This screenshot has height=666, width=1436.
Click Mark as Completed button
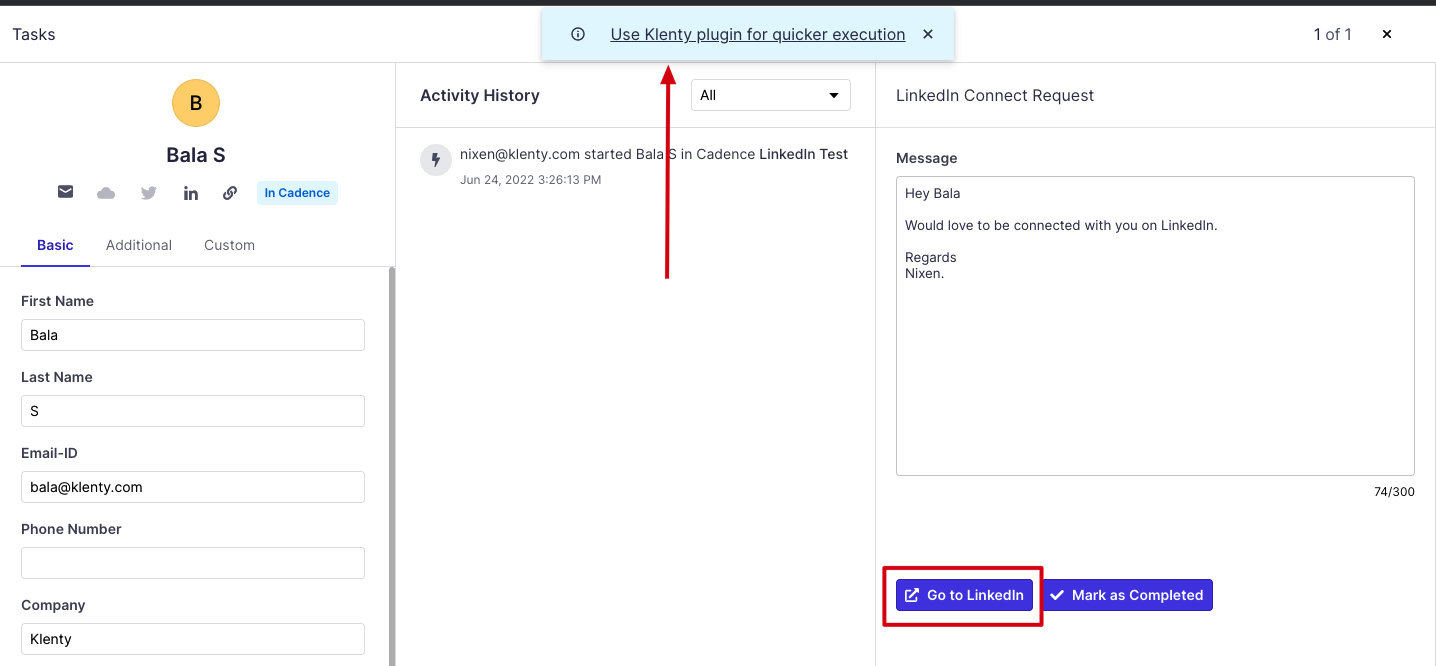point(1127,595)
